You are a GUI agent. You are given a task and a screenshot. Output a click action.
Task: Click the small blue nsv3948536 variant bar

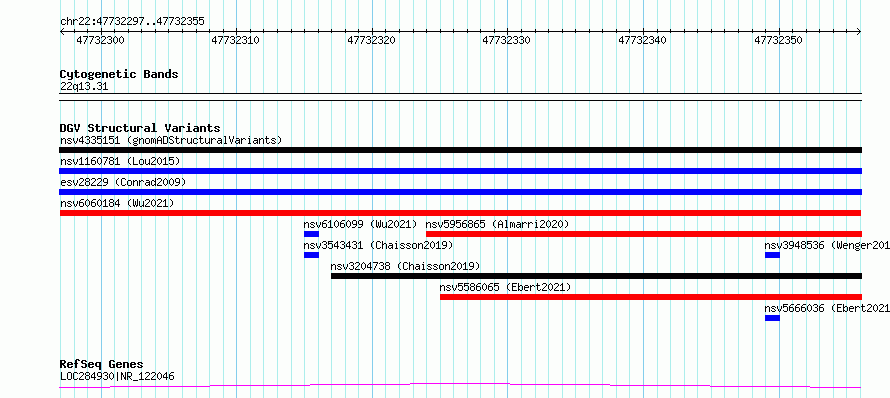coord(772,255)
